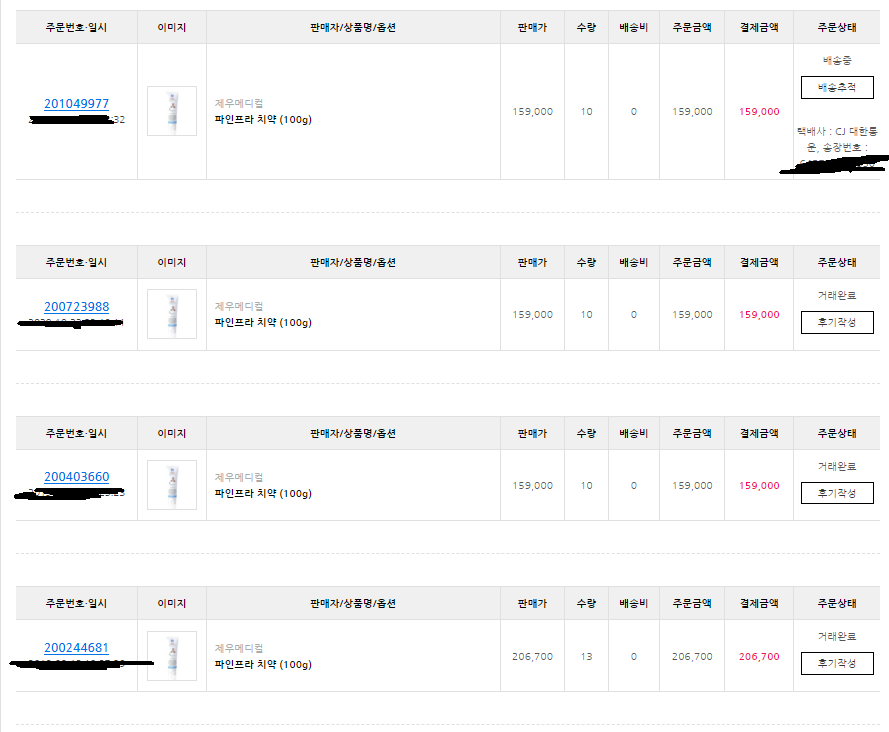Click 파인프라 치약 product name in 206,700 order
The width and height of the screenshot is (889, 732).
263,665
